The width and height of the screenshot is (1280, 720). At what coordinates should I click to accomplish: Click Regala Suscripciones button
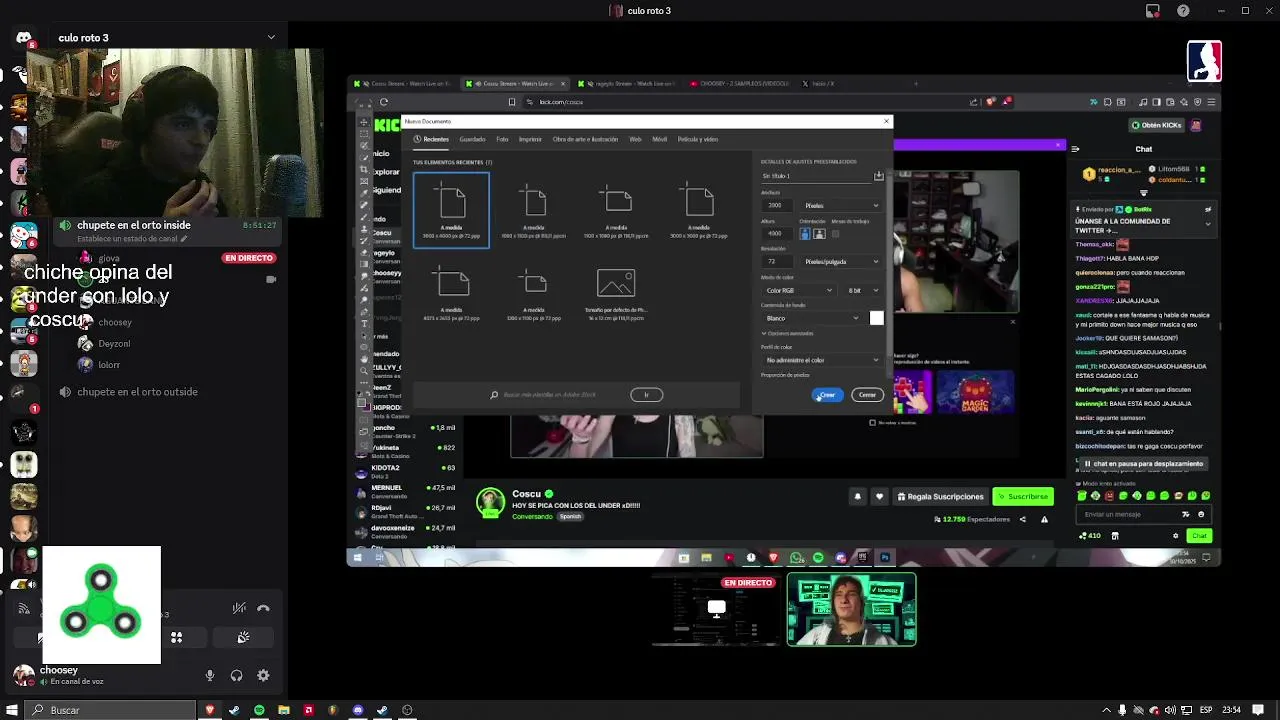point(940,496)
